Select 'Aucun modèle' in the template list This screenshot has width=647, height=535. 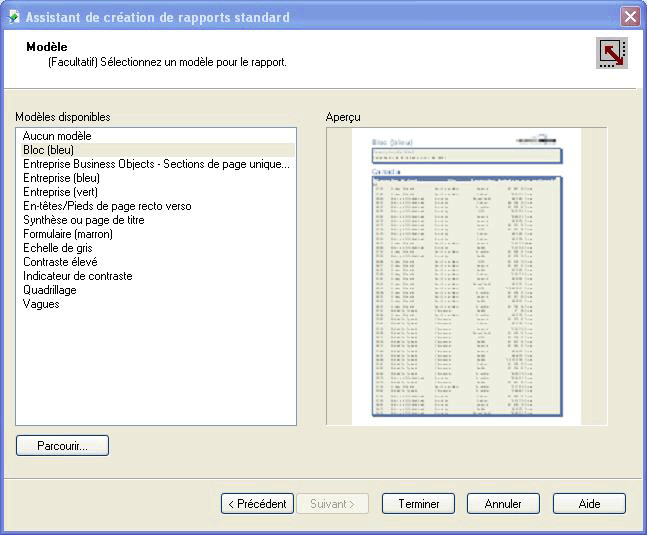tap(57, 136)
